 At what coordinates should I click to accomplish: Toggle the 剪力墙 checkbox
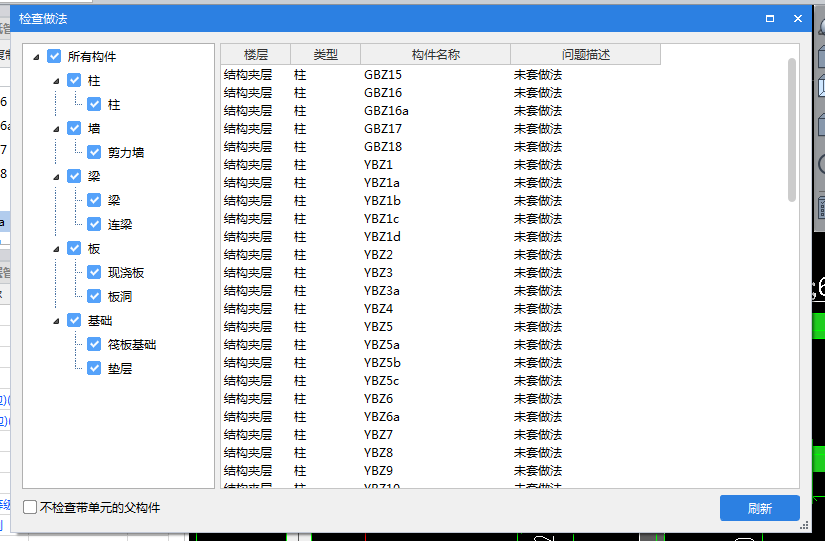click(94, 152)
